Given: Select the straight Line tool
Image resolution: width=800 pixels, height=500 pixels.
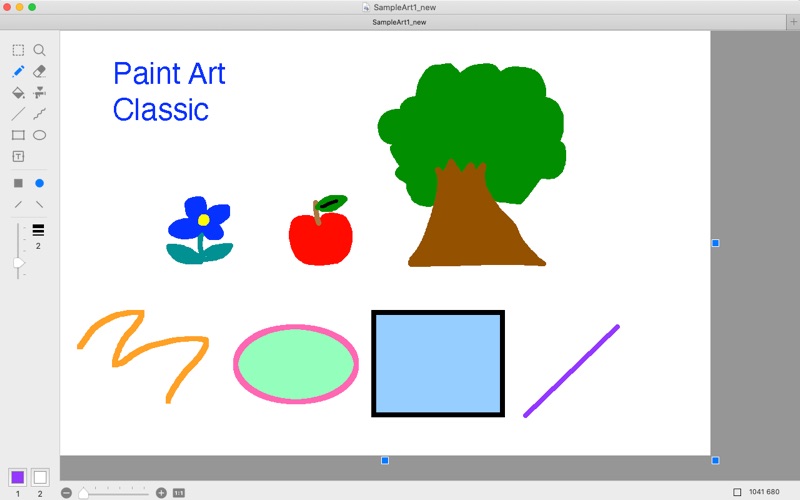Looking at the screenshot, I should [18, 114].
